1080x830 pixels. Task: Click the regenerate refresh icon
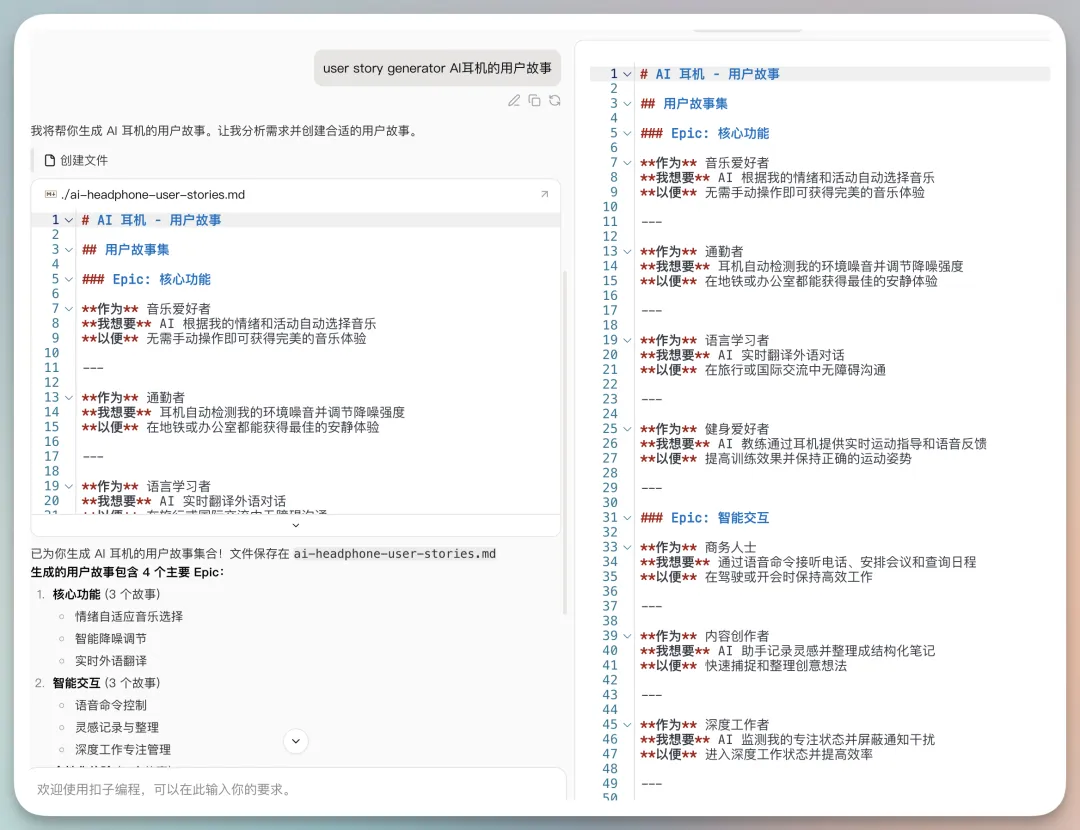pos(554,100)
